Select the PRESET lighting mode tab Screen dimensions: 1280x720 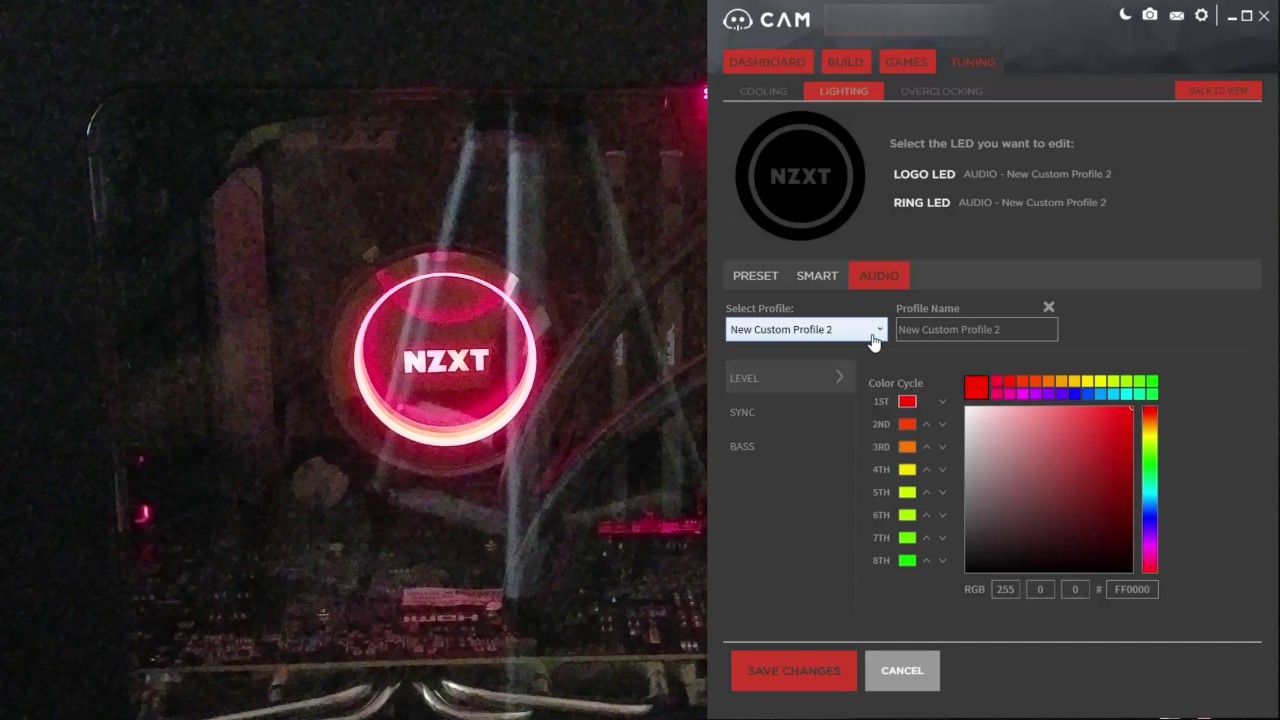click(x=755, y=275)
